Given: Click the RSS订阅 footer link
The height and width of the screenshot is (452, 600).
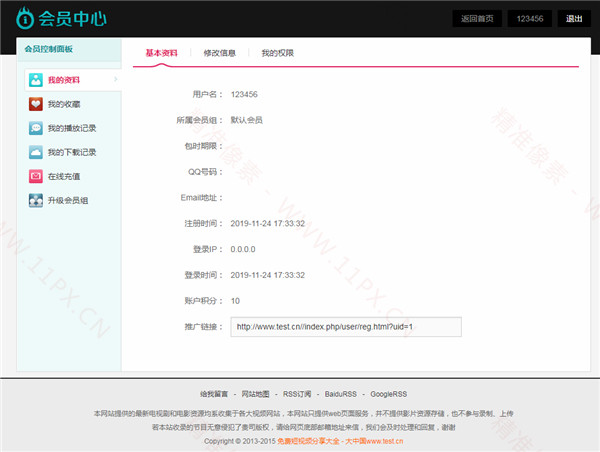Looking at the screenshot, I should (297, 394).
